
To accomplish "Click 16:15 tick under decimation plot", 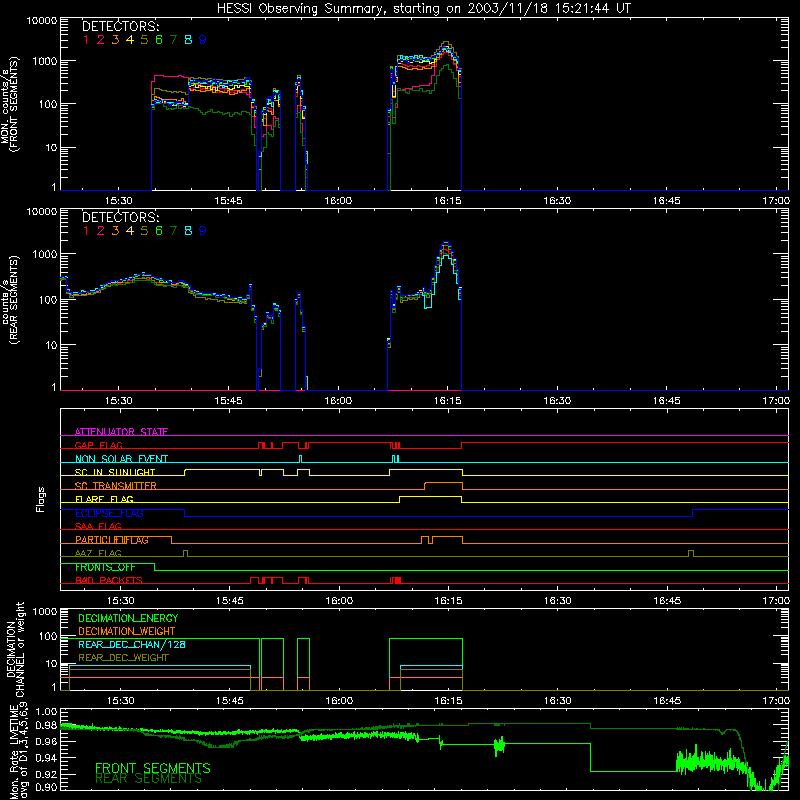I will click(x=448, y=701).
